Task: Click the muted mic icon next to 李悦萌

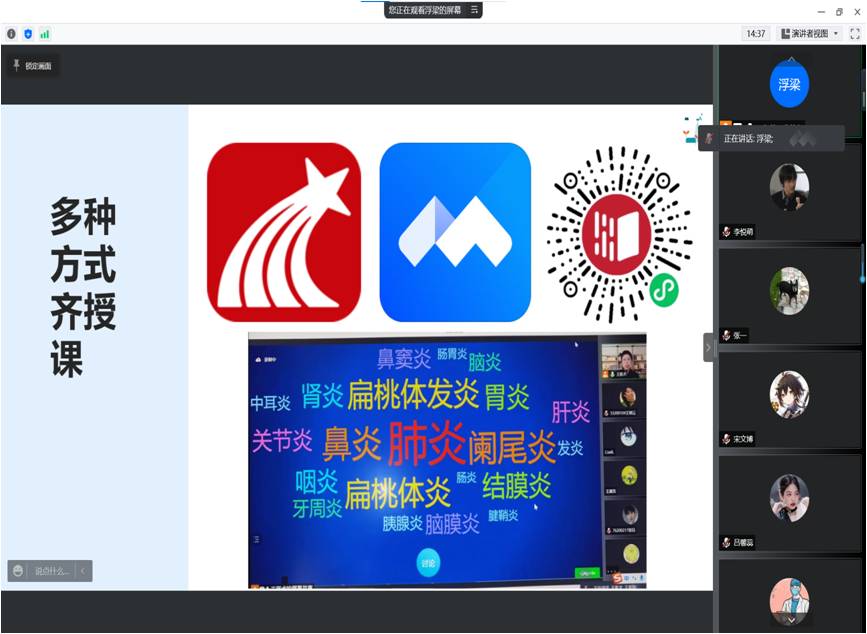Action: click(x=727, y=232)
